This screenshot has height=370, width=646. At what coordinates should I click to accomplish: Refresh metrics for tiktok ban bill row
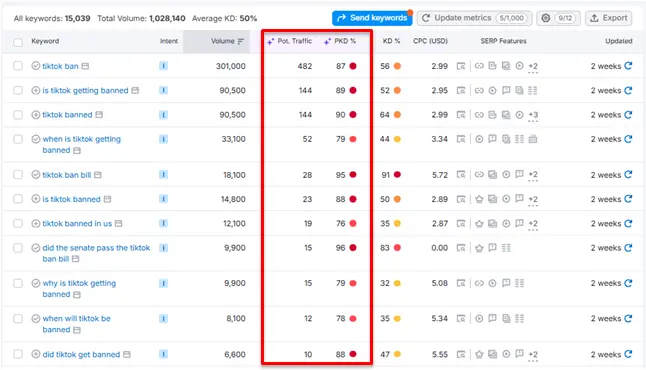point(628,174)
